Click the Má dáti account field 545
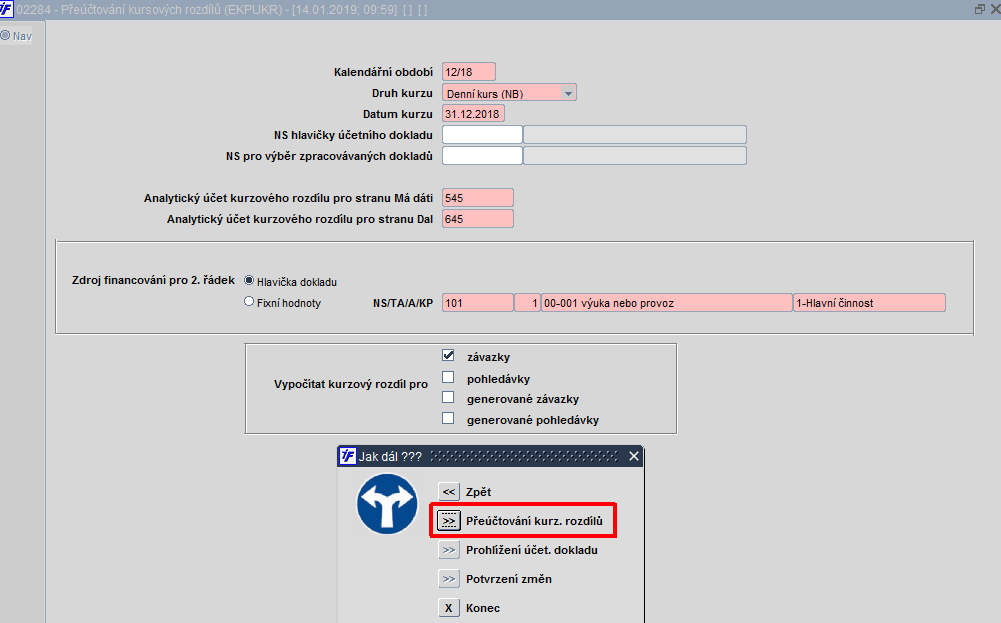This screenshot has height=623, width=1001. (478, 198)
